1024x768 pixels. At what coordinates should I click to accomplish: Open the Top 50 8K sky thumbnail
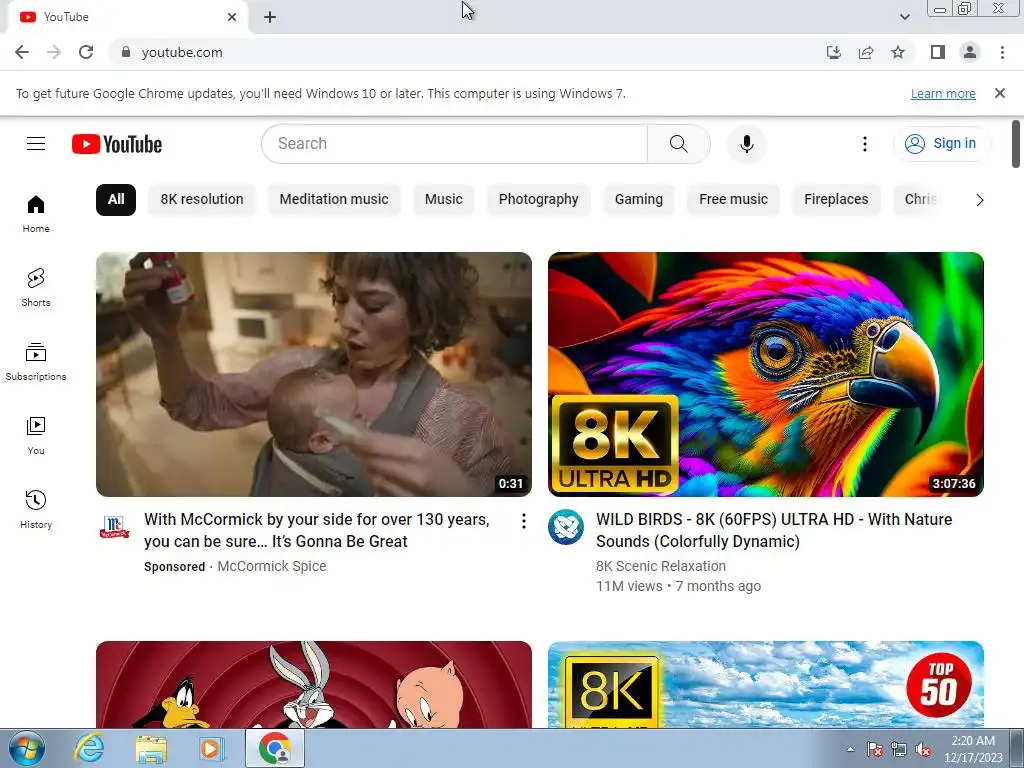pos(765,684)
